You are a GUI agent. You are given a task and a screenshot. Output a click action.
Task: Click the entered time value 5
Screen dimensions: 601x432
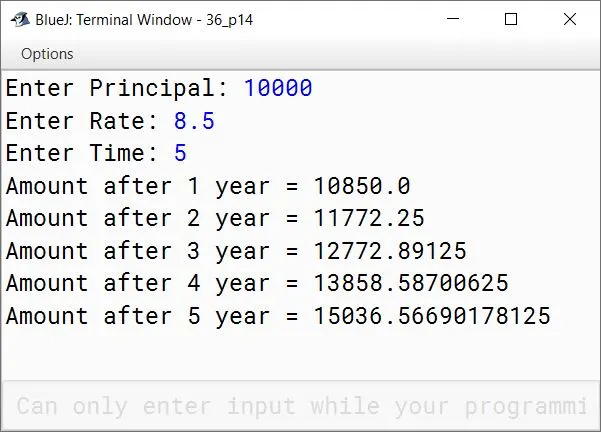[180, 153]
